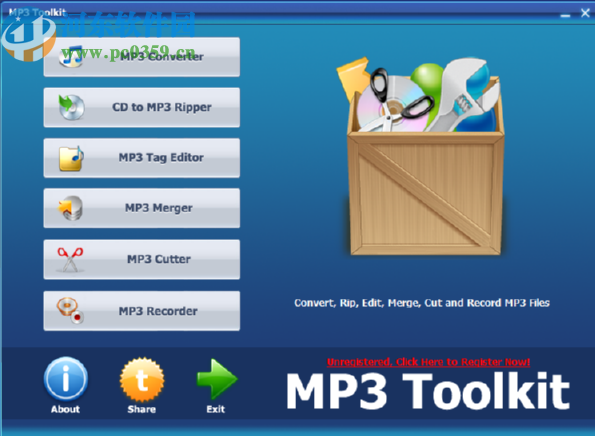Click the green Exit arrow icon

[217, 379]
